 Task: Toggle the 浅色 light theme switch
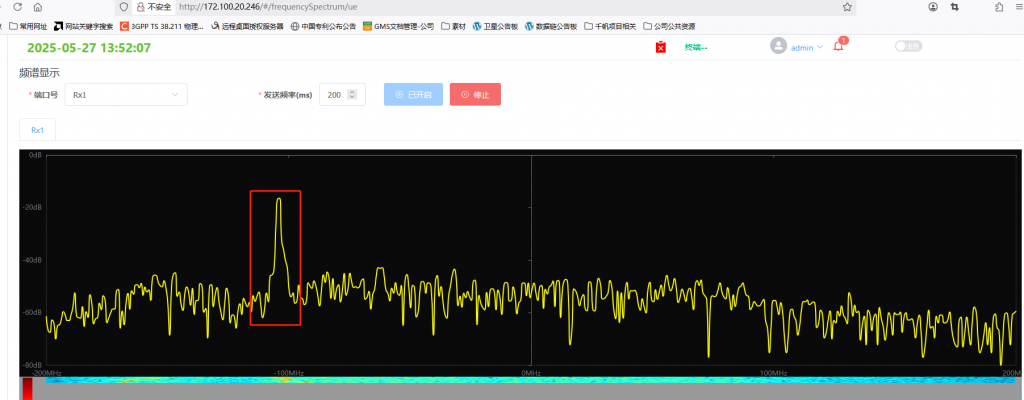click(x=908, y=46)
